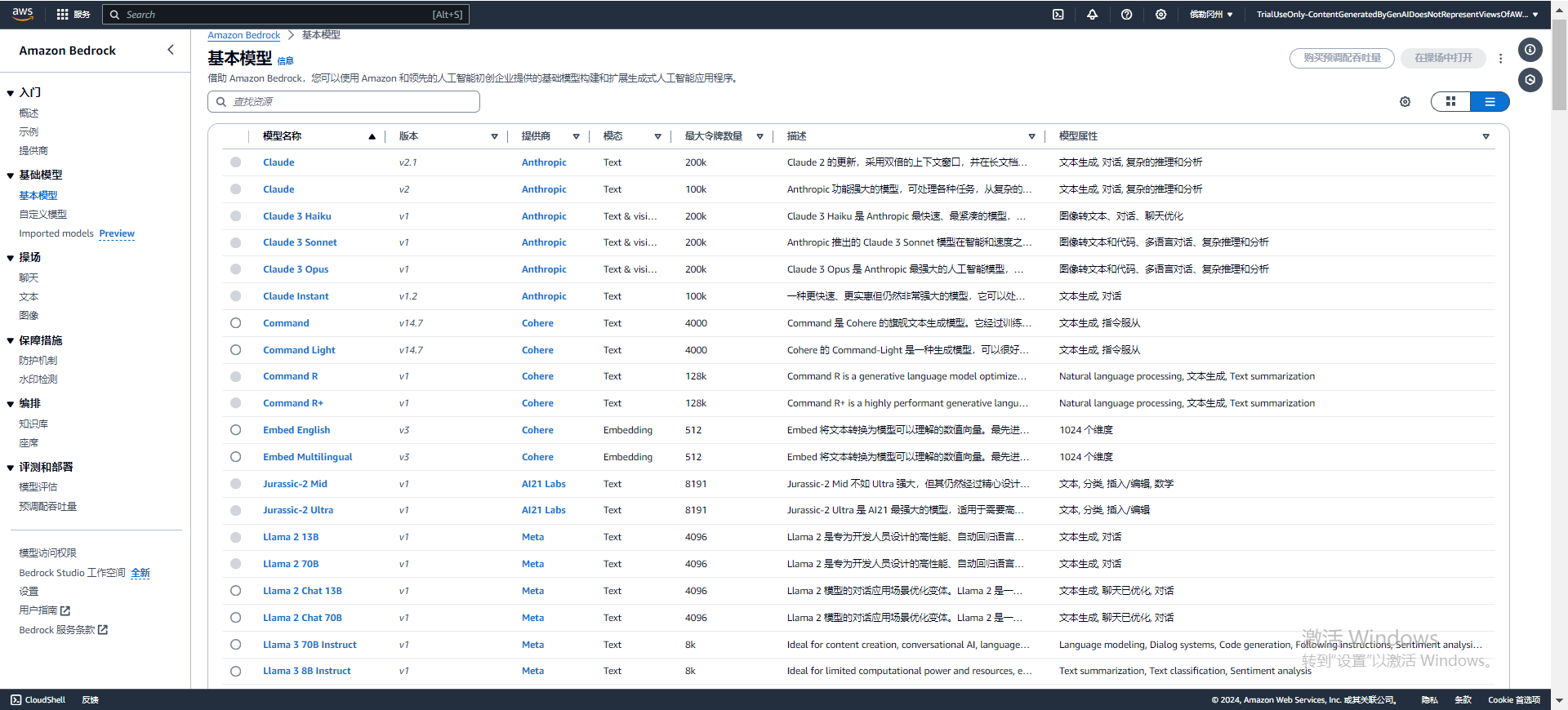
Task: Switch to list view
Action: 1490,102
